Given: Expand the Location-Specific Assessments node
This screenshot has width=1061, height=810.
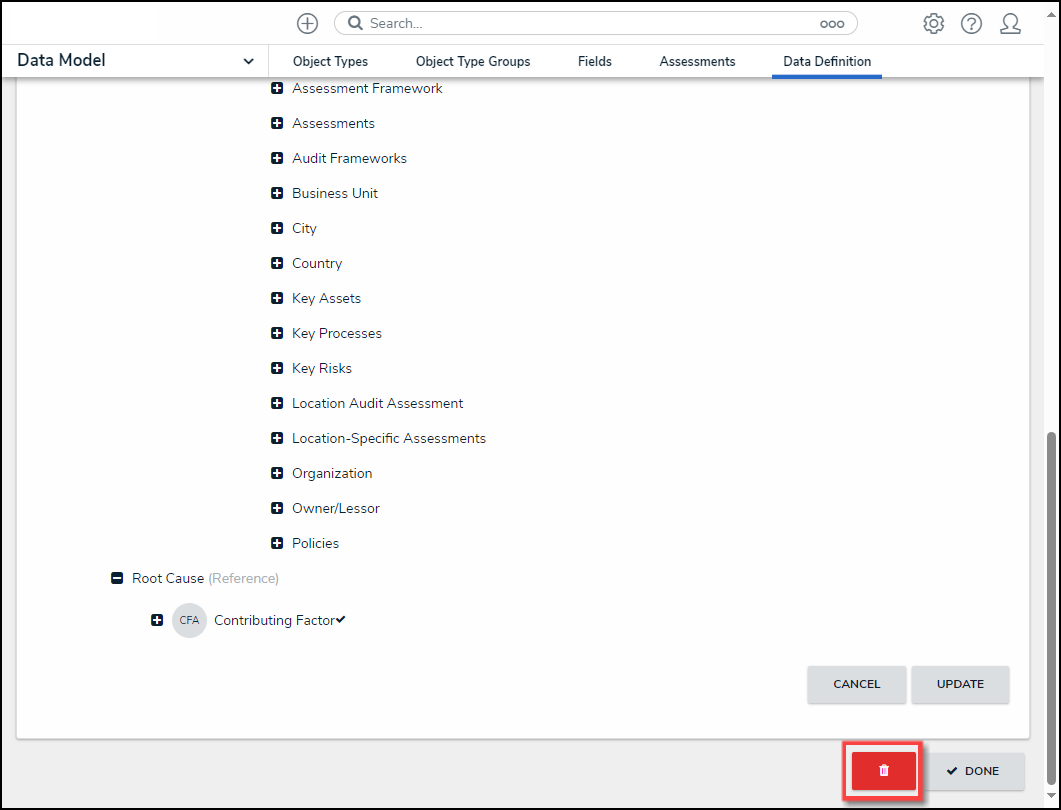Looking at the screenshot, I should [x=277, y=438].
